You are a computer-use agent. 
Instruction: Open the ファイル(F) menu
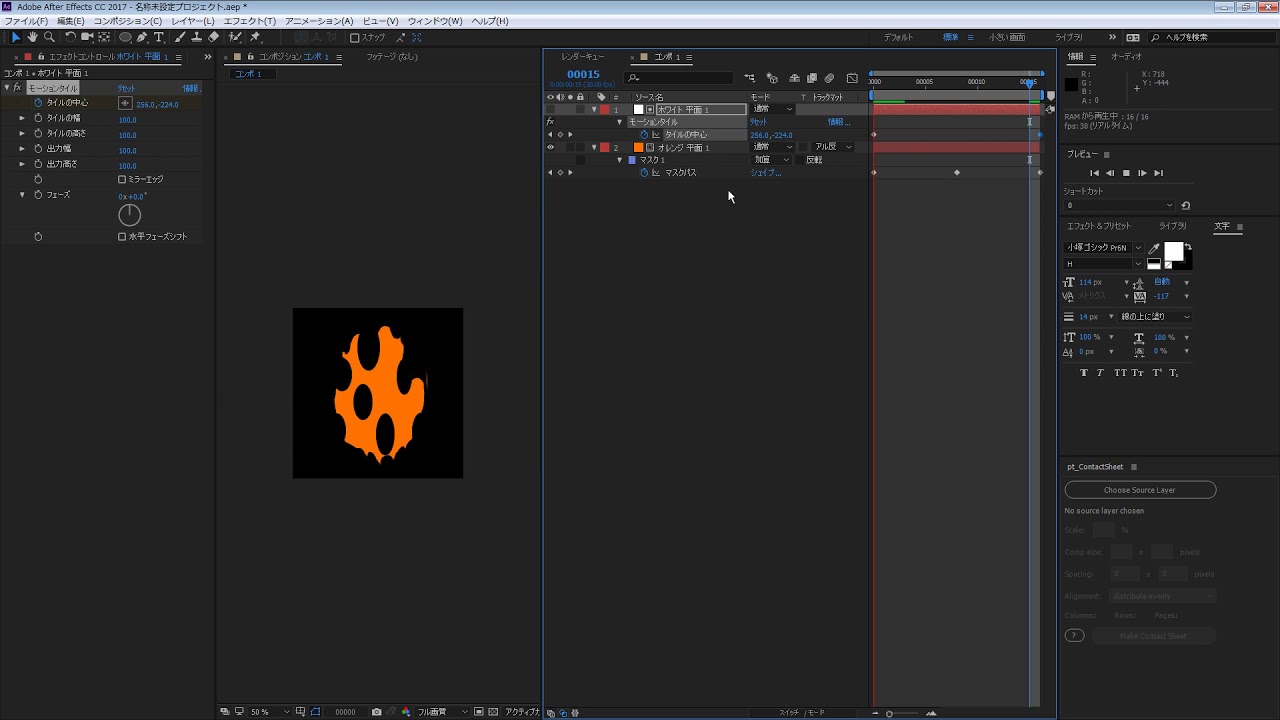click(x=27, y=21)
